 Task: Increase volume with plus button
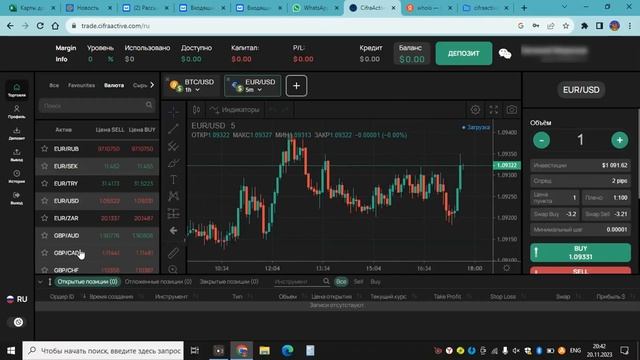pos(620,140)
